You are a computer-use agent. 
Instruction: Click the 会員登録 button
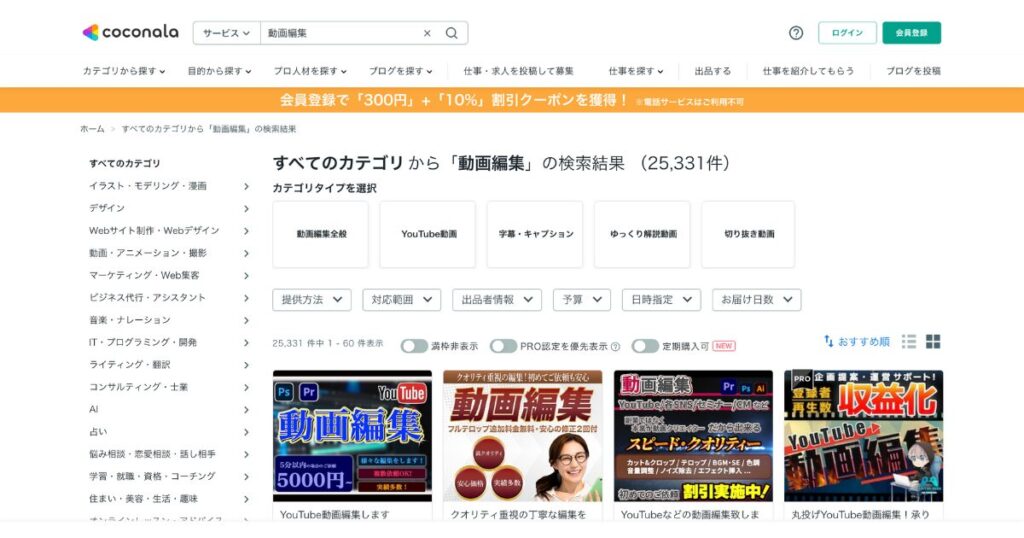(912, 33)
